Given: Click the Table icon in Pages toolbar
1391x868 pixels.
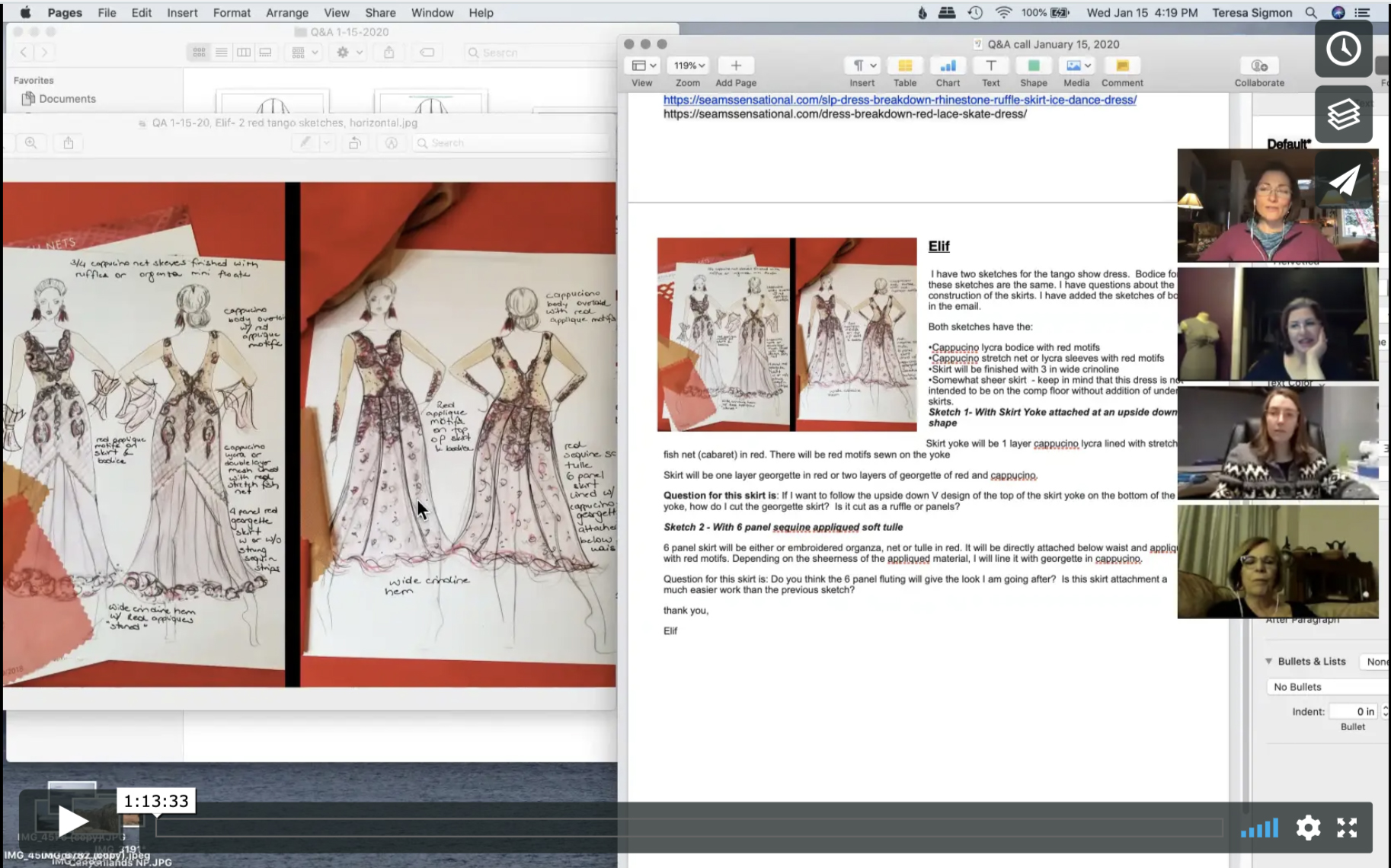Looking at the screenshot, I should [x=904, y=66].
